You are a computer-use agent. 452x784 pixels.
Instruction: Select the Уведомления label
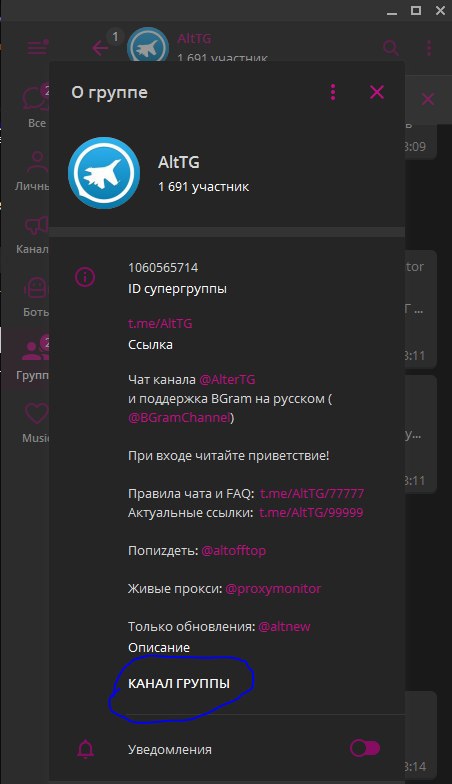pos(170,750)
